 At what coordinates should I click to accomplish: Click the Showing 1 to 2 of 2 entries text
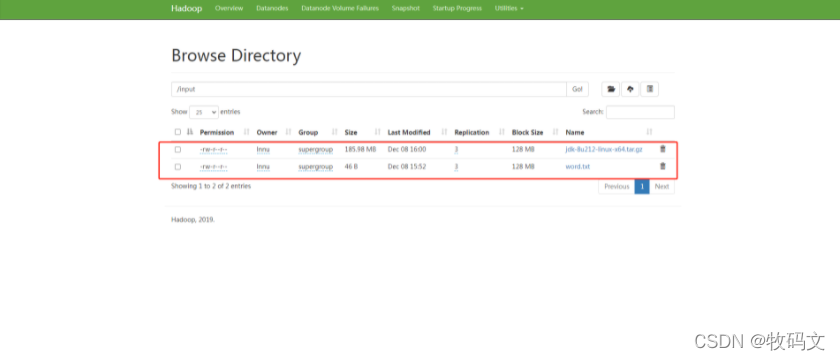(x=211, y=186)
